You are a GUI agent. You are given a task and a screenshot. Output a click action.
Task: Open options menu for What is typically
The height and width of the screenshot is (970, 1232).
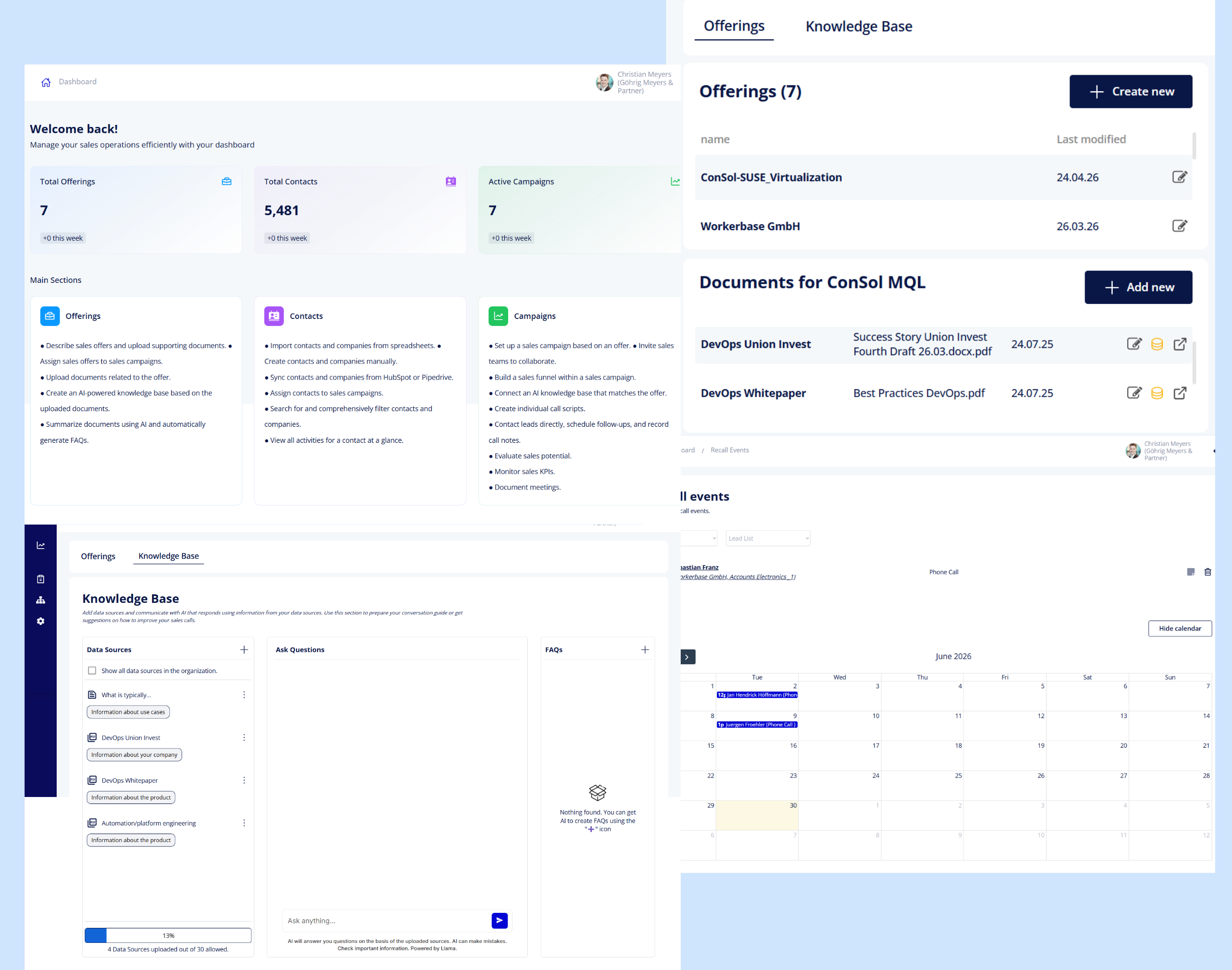click(244, 695)
